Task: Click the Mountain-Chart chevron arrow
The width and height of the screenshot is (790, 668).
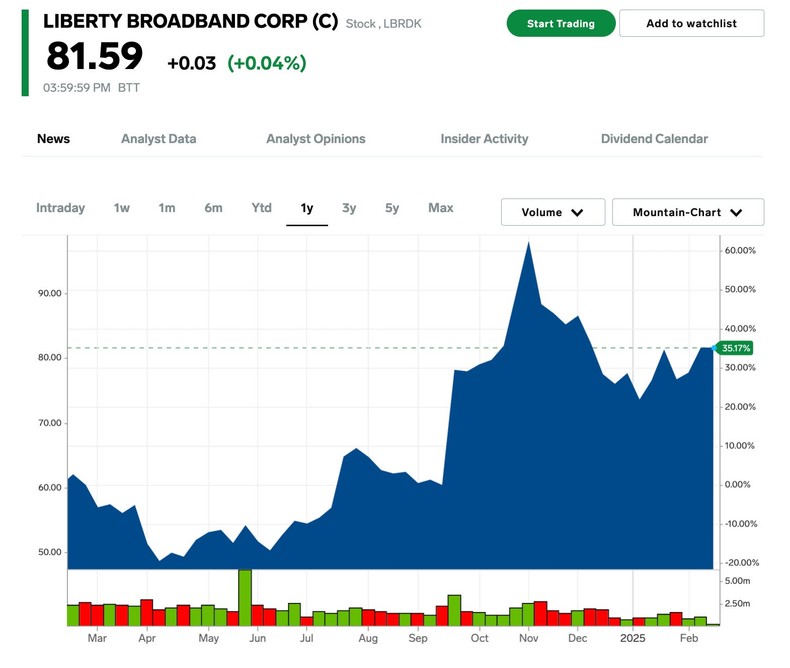Action: [x=736, y=213]
